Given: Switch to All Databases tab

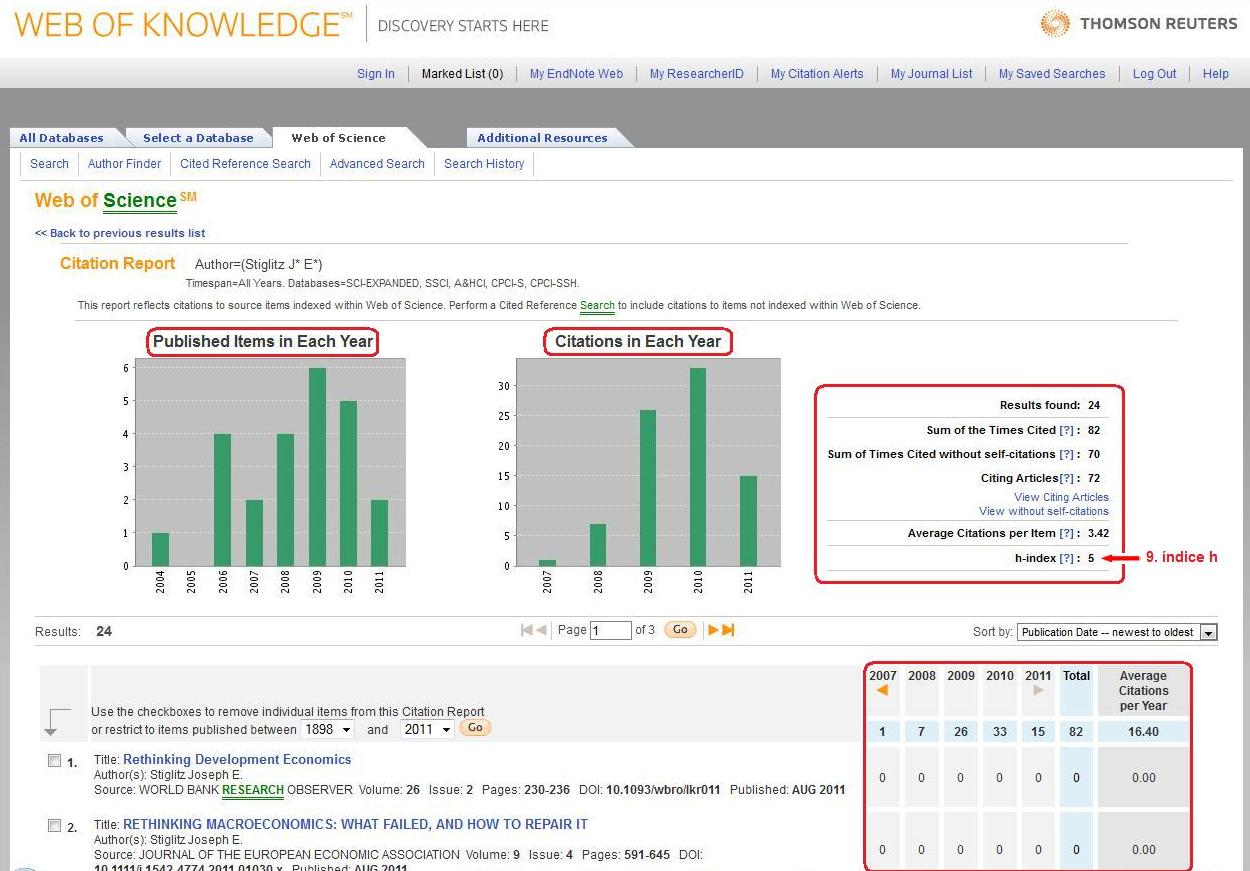Looking at the screenshot, I should click(x=61, y=138).
